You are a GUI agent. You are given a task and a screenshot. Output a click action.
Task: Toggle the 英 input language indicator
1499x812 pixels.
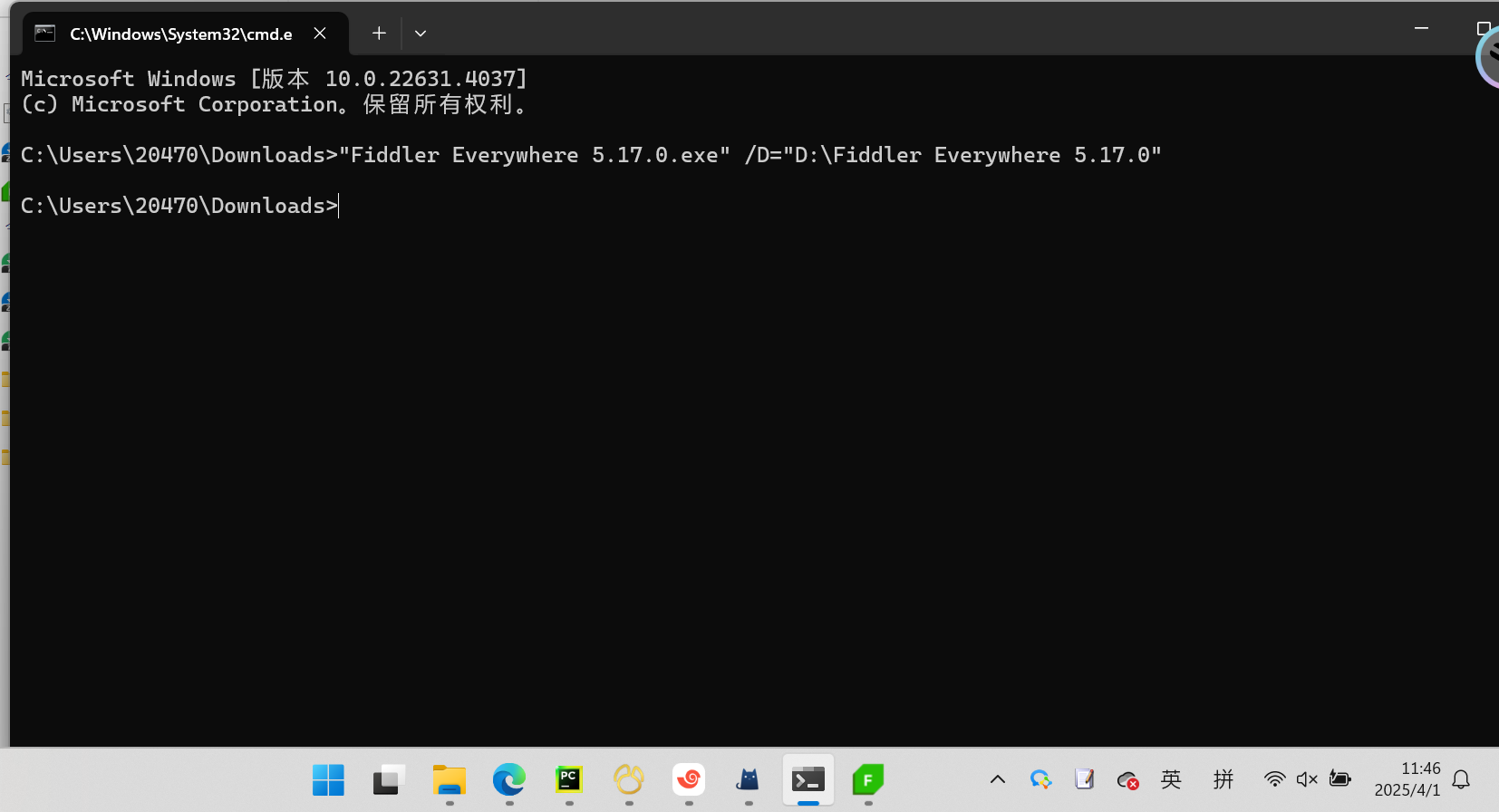coord(1171,779)
